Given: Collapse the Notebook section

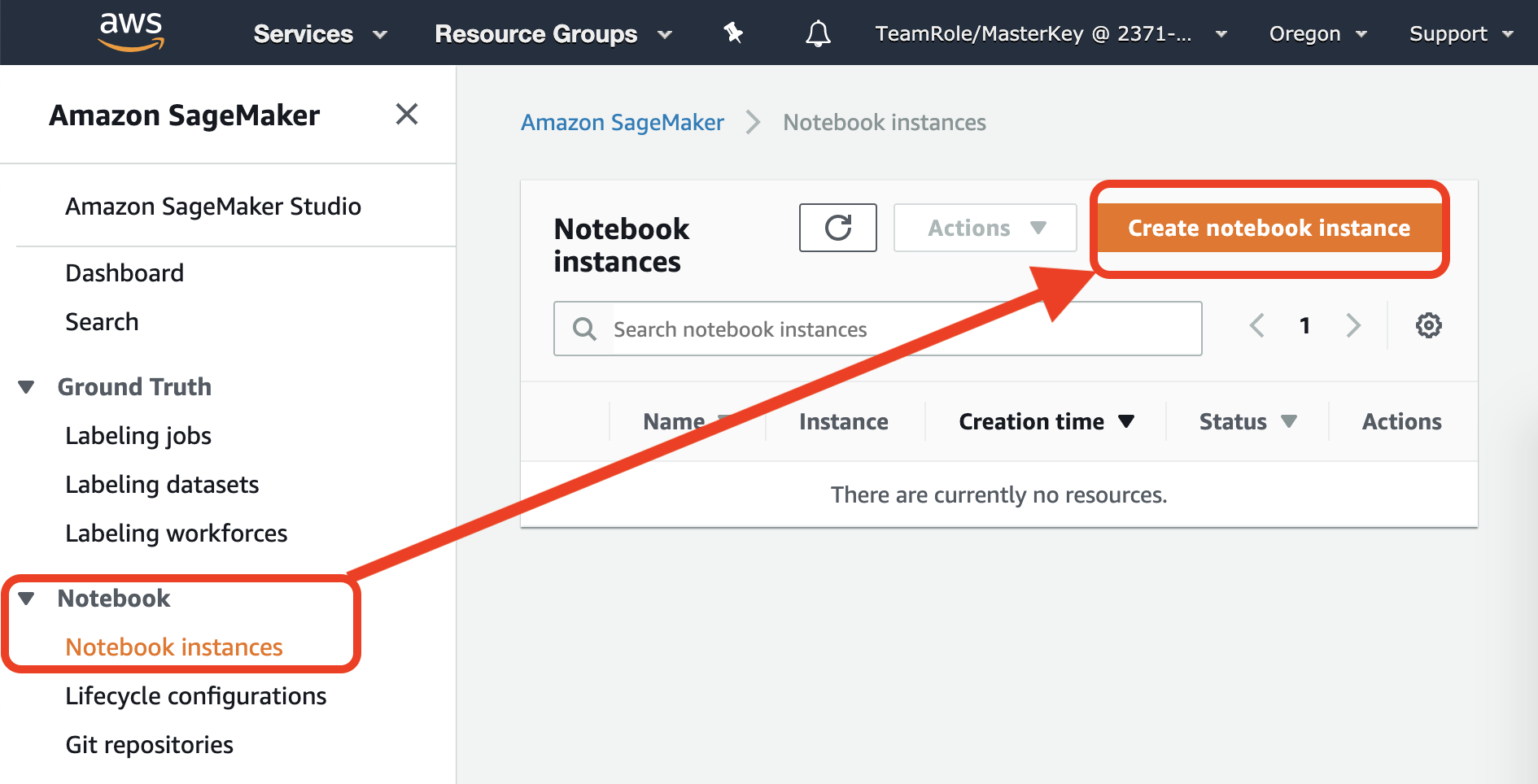Looking at the screenshot, I should tap(26, 599).
